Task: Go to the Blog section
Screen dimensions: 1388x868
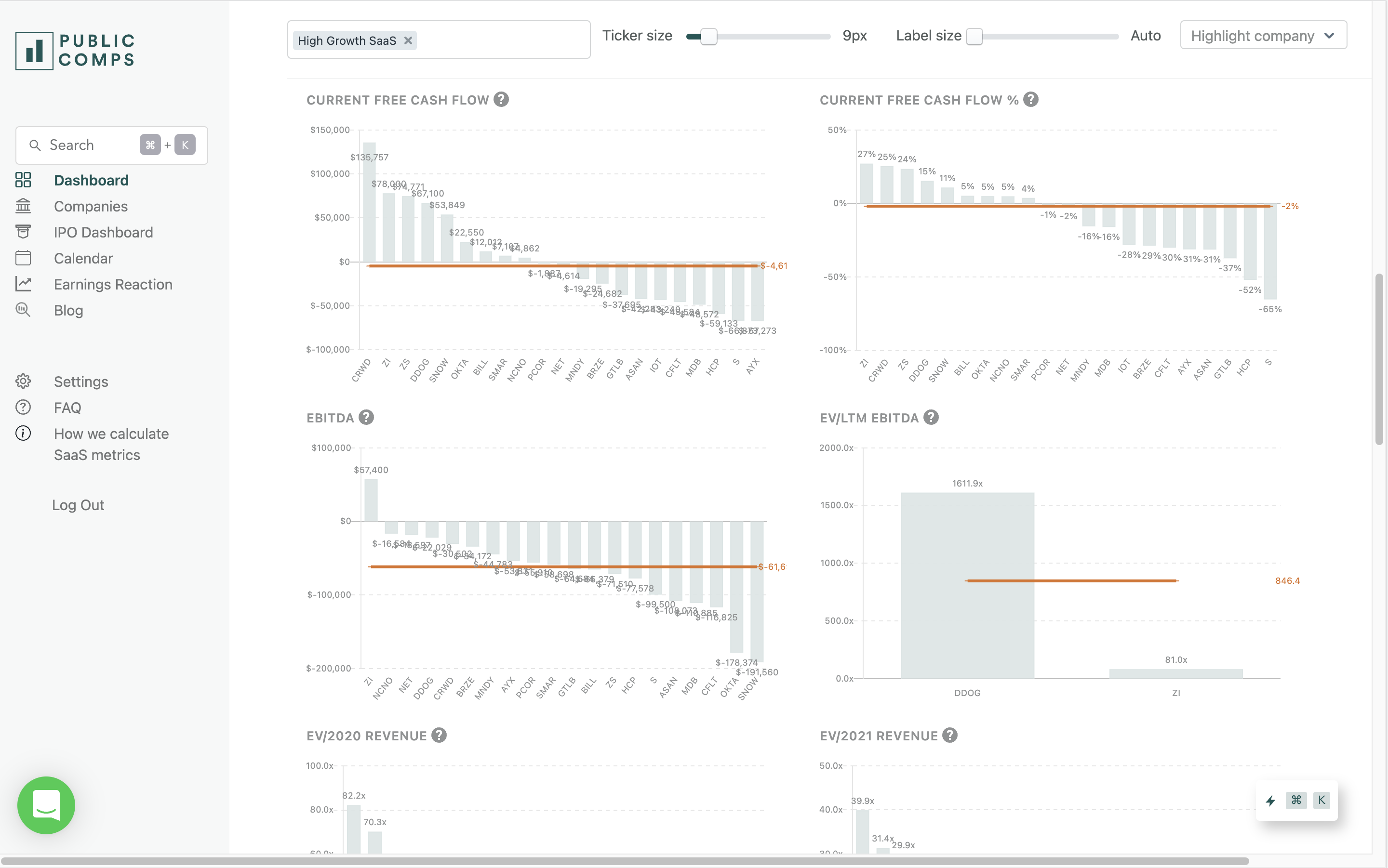Action: pos(68,311)
